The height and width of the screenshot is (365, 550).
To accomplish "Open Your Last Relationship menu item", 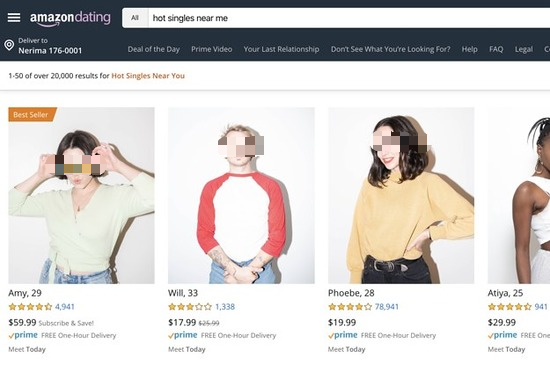I will (x=281, y=49).
